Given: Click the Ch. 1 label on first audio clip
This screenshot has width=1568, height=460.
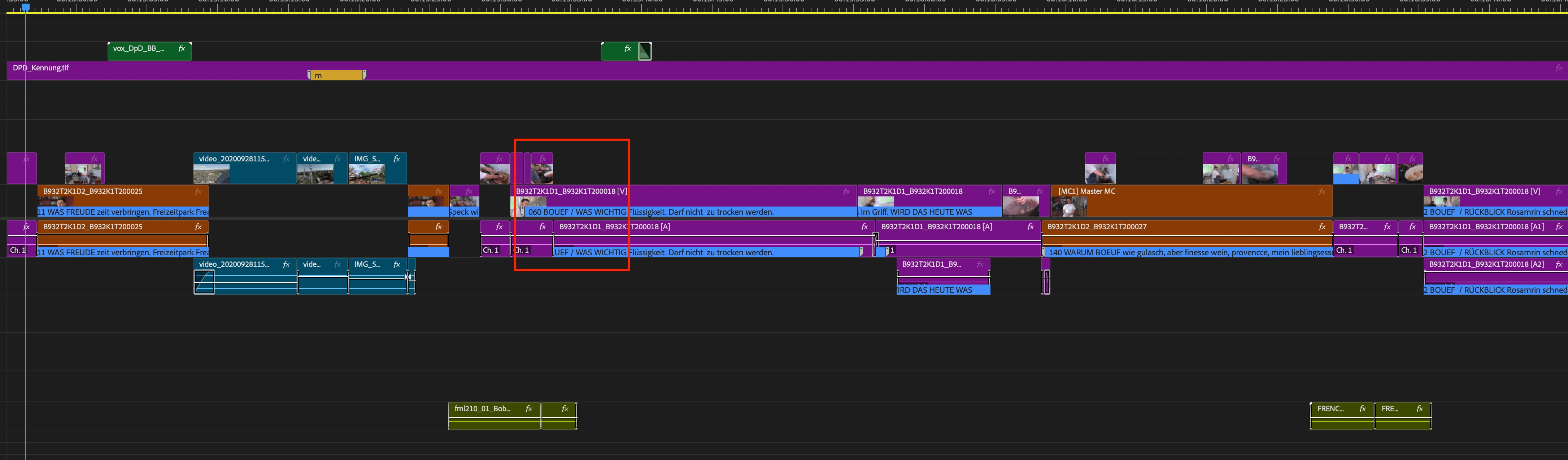Looking at the screenshot, I should point(17,250).
